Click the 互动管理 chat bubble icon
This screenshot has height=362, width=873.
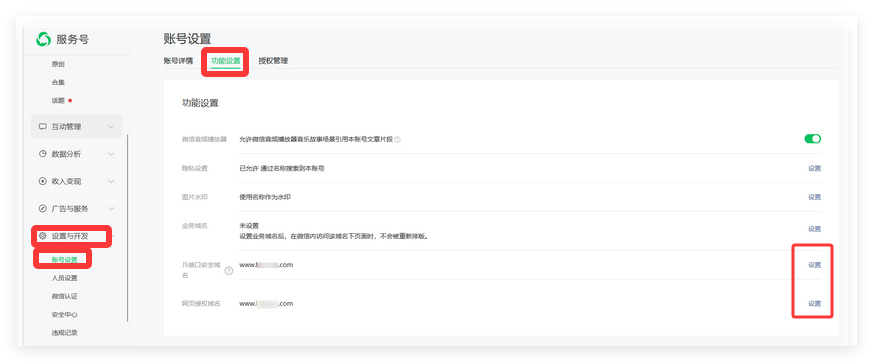pyautogui.click(x=42, y=127)
